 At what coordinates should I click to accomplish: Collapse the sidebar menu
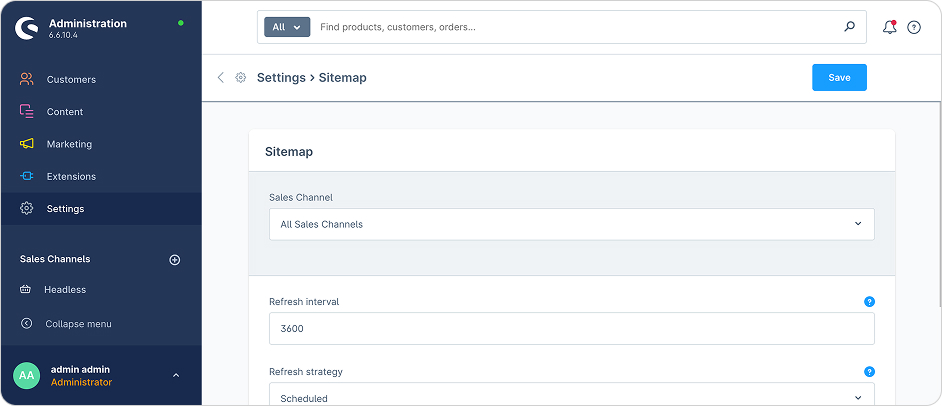(78, 324)
